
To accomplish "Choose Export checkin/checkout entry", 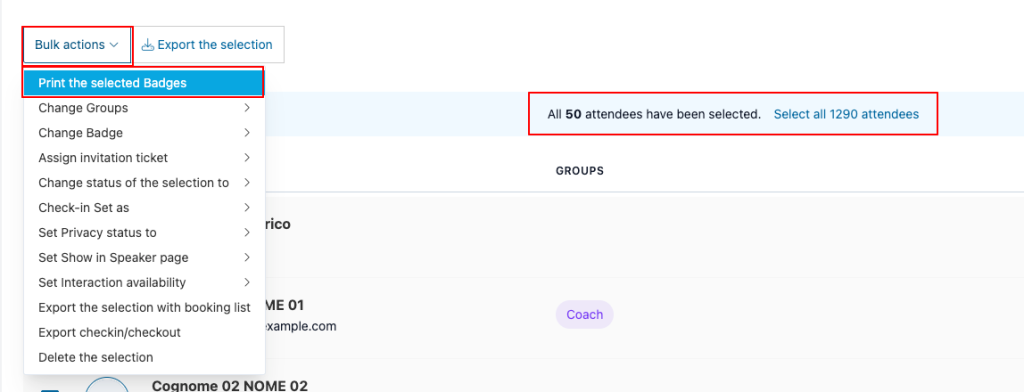I will click(144, 333).
